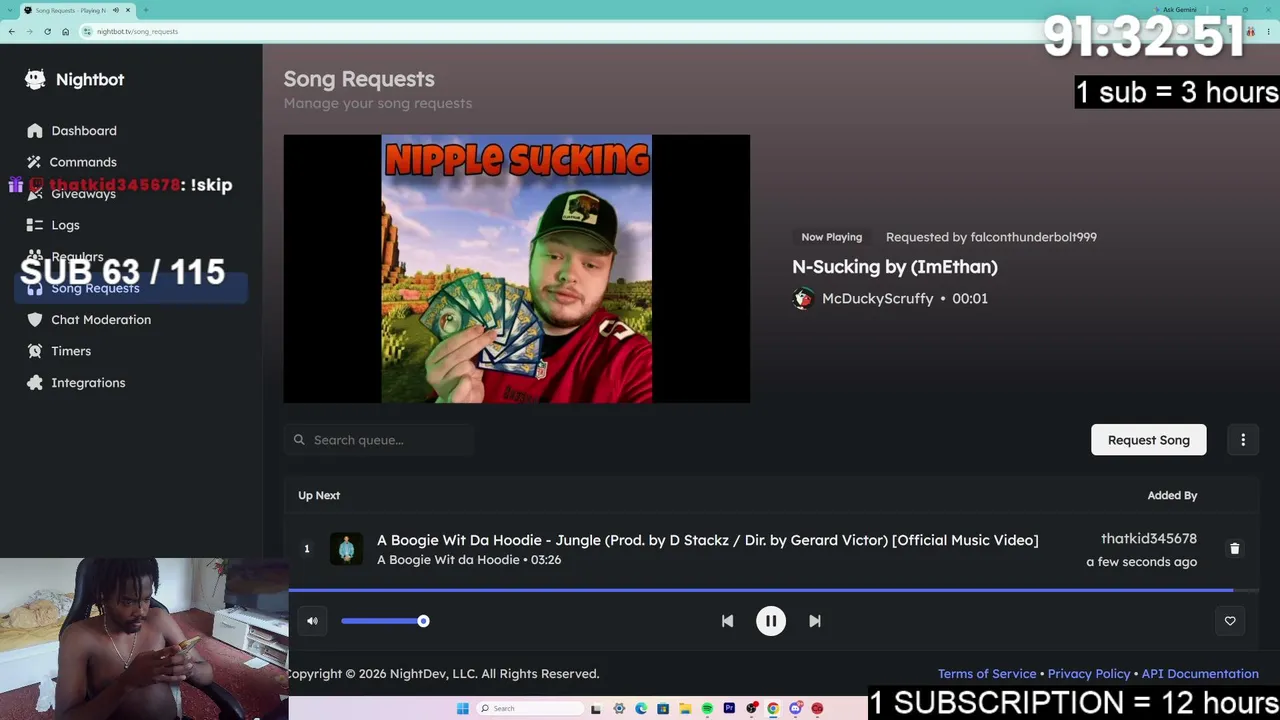Image resolution: width=1280 pixels, height=720 pixels.
Task: Click the N-Sucking by (ImEthan) title
Action: 895,267
